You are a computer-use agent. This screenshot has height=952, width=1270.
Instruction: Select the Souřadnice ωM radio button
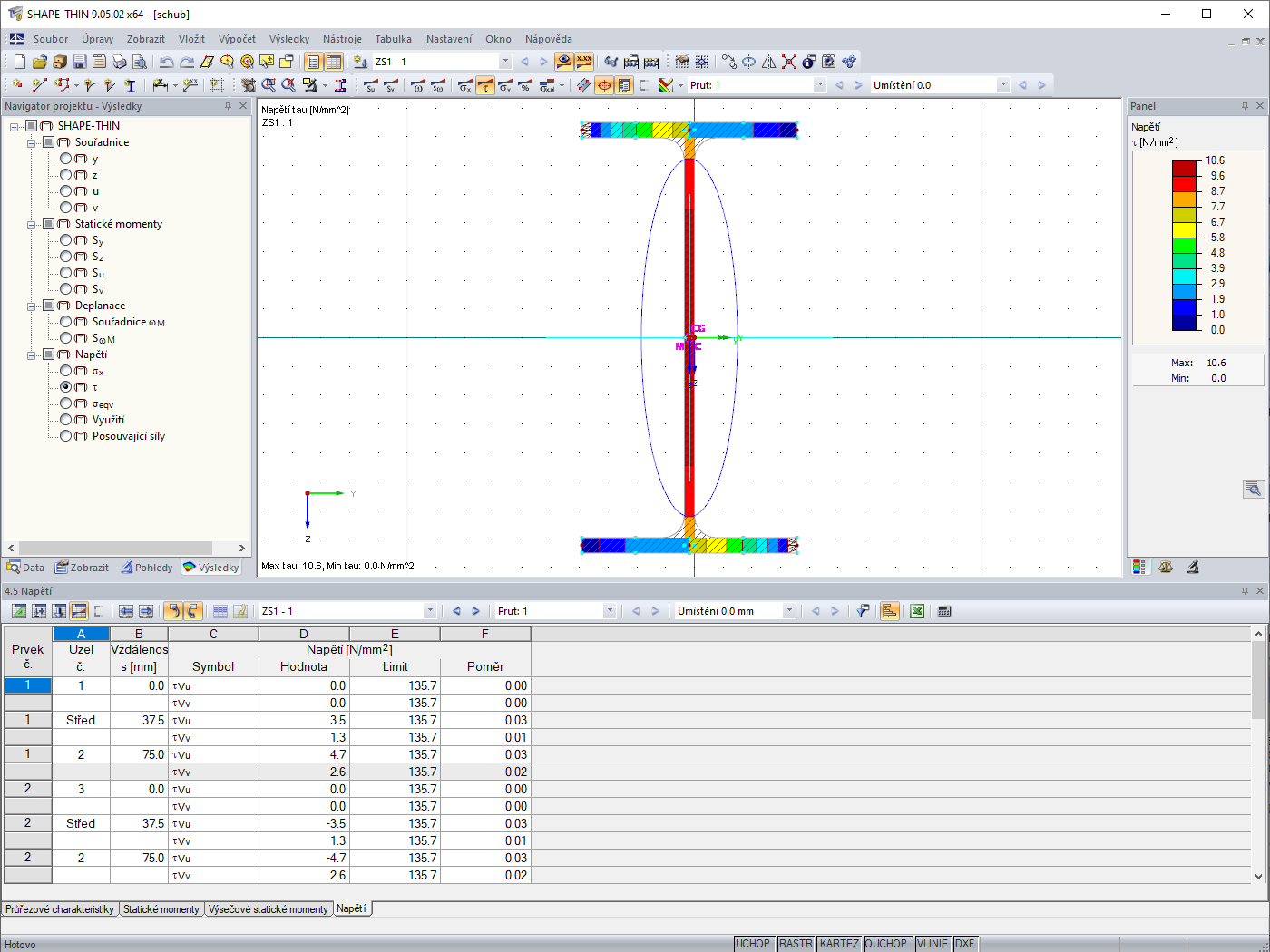coord(66,322)
